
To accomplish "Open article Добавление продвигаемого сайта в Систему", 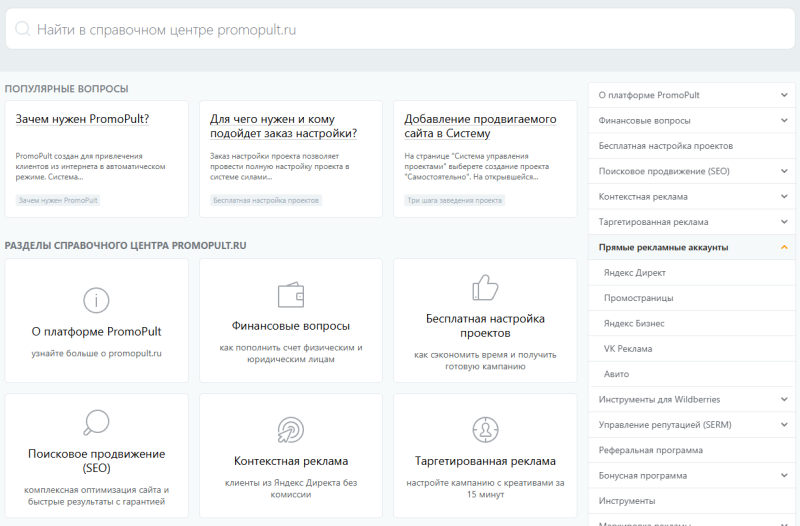I will [x=480, y=126].
